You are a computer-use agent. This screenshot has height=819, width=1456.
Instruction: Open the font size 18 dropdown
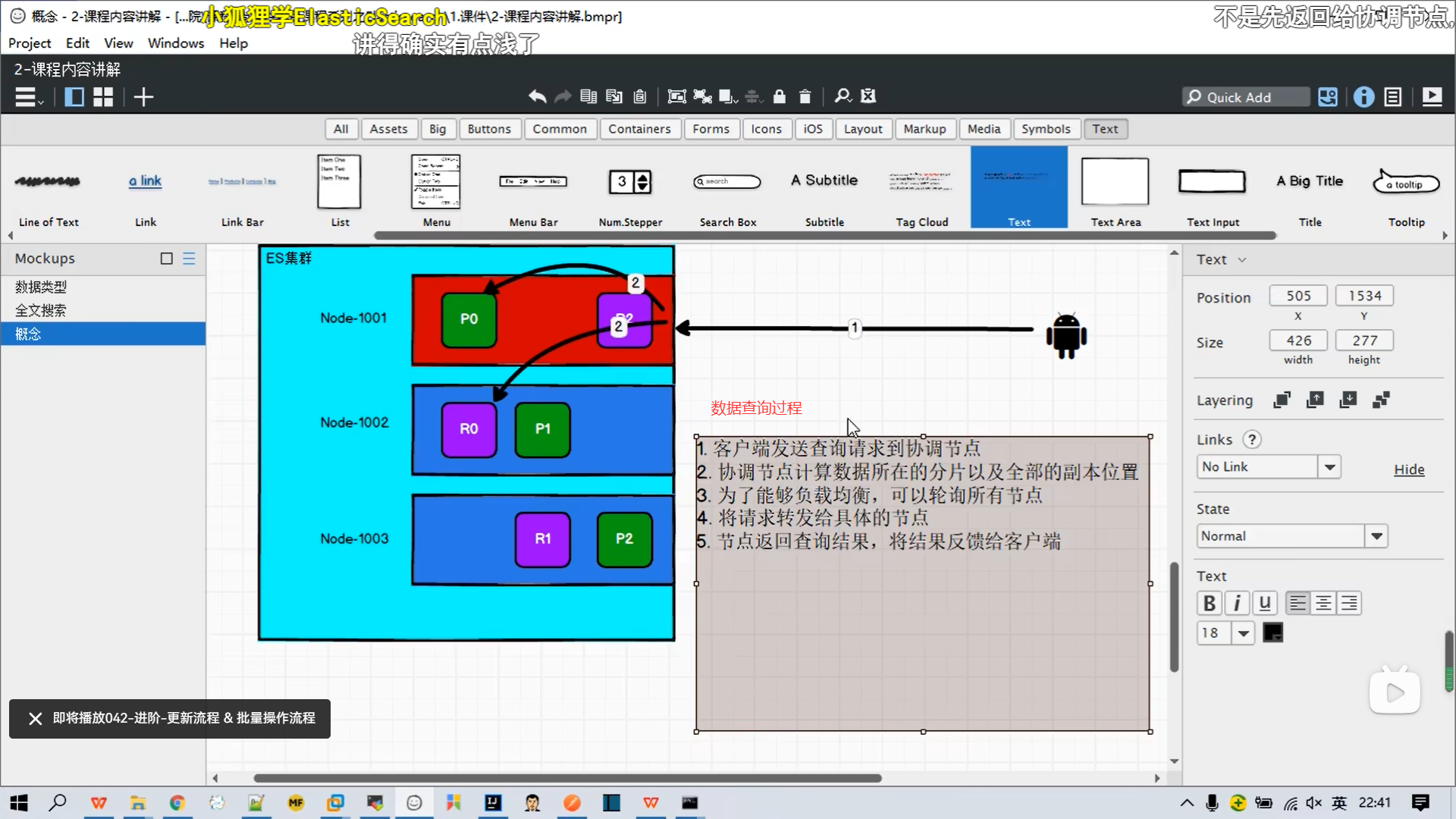click(x=1243, y=632)
